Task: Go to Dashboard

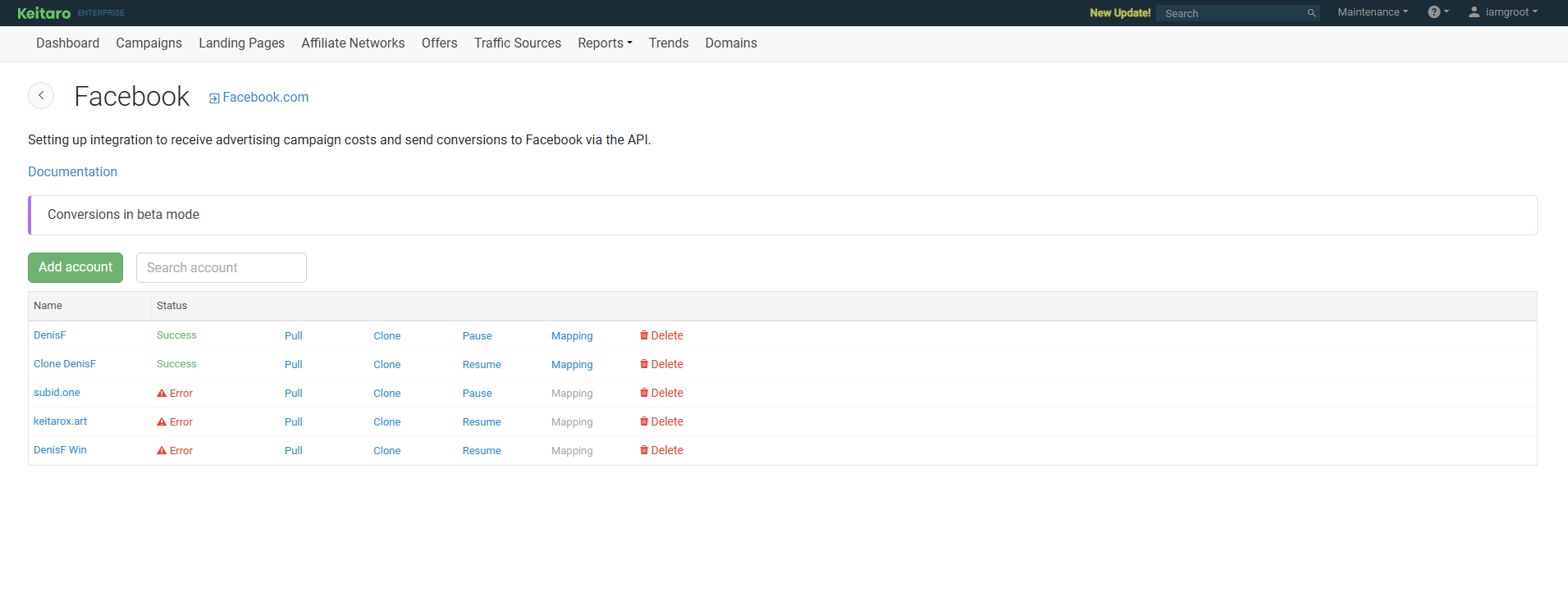Action: [x=67, y=43]
